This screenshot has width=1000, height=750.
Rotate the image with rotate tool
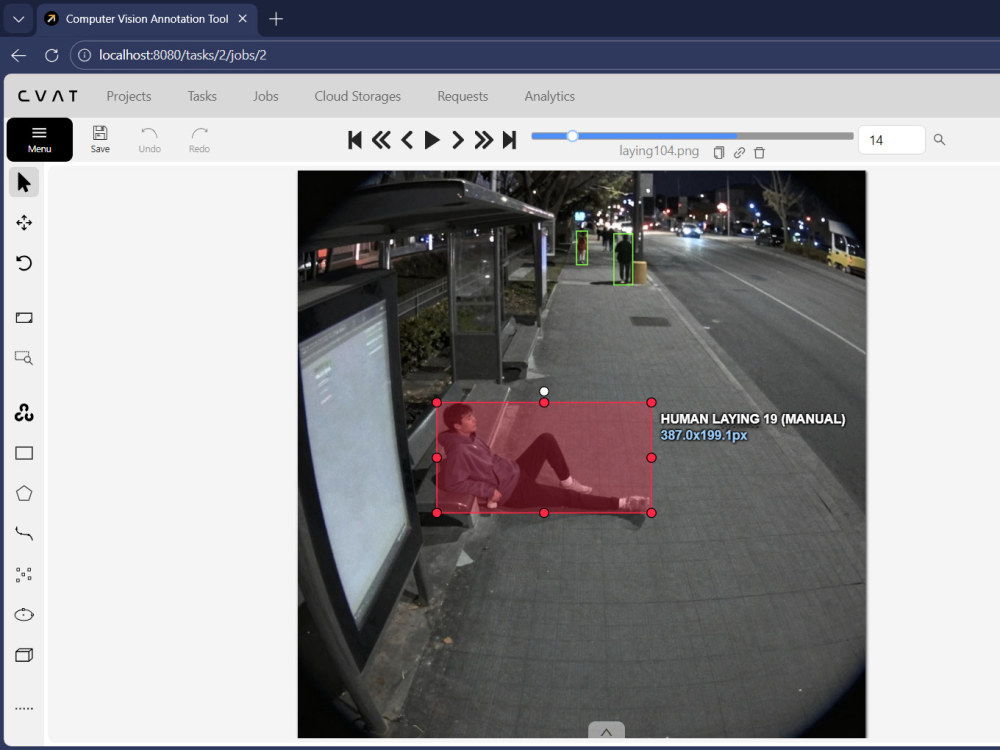point(24,263)
